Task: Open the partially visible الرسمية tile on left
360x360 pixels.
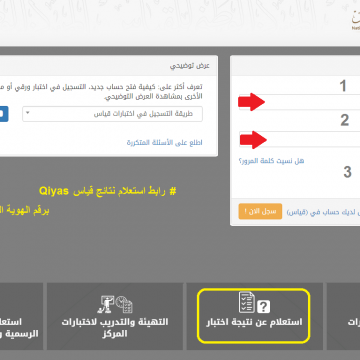Action: point(21,316)
